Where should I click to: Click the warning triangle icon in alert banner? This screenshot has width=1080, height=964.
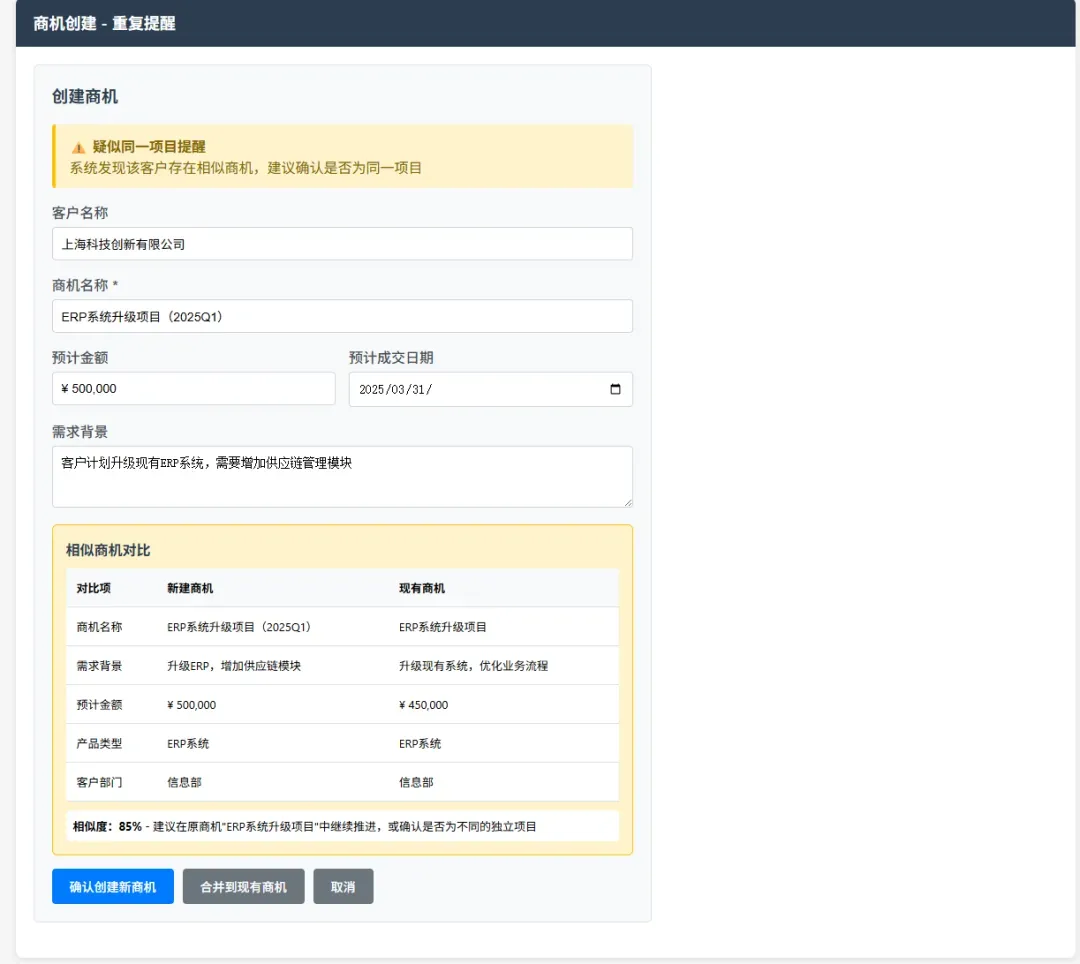[x=78, y=147]
